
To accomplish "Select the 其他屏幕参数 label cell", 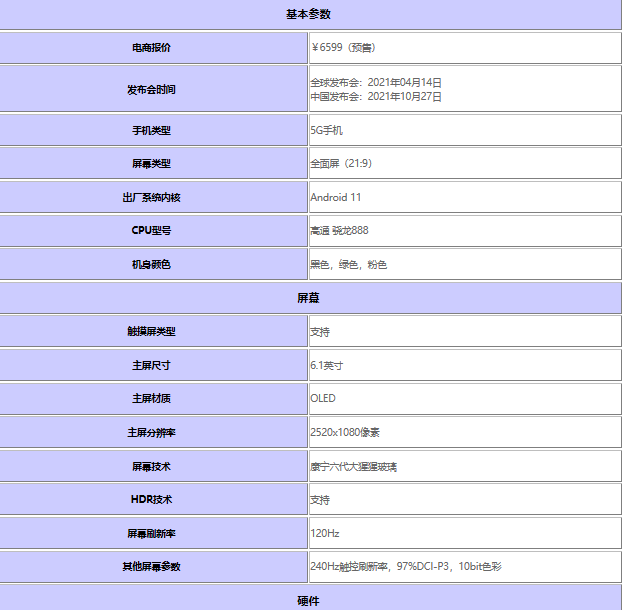I will pos(152,566).
